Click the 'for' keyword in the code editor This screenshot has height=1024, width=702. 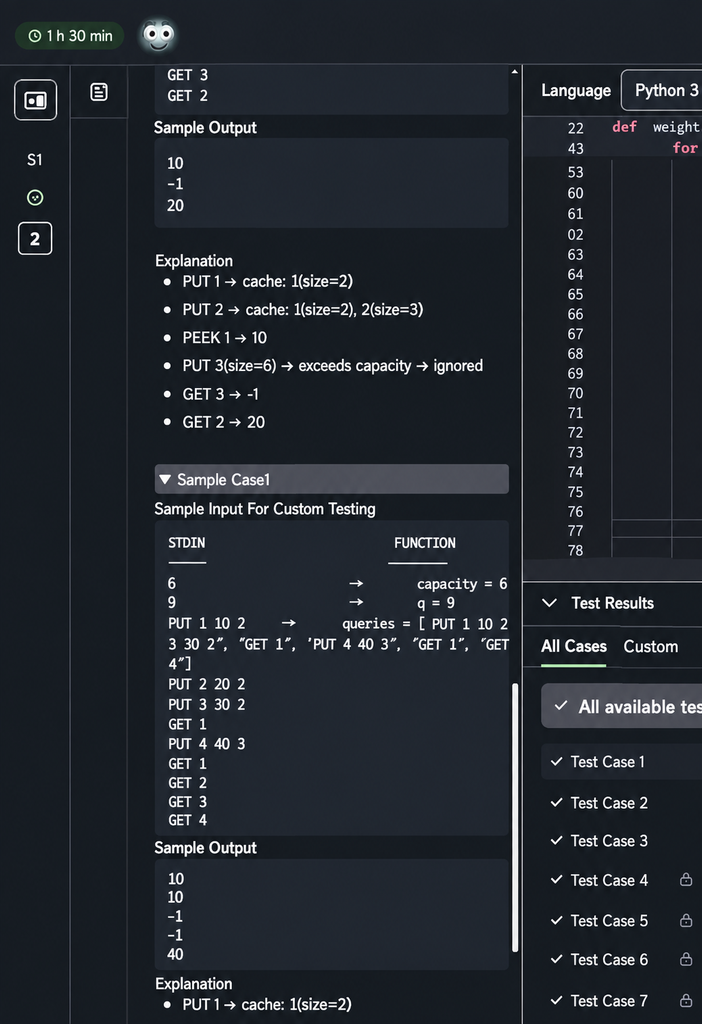click(685, 148)
